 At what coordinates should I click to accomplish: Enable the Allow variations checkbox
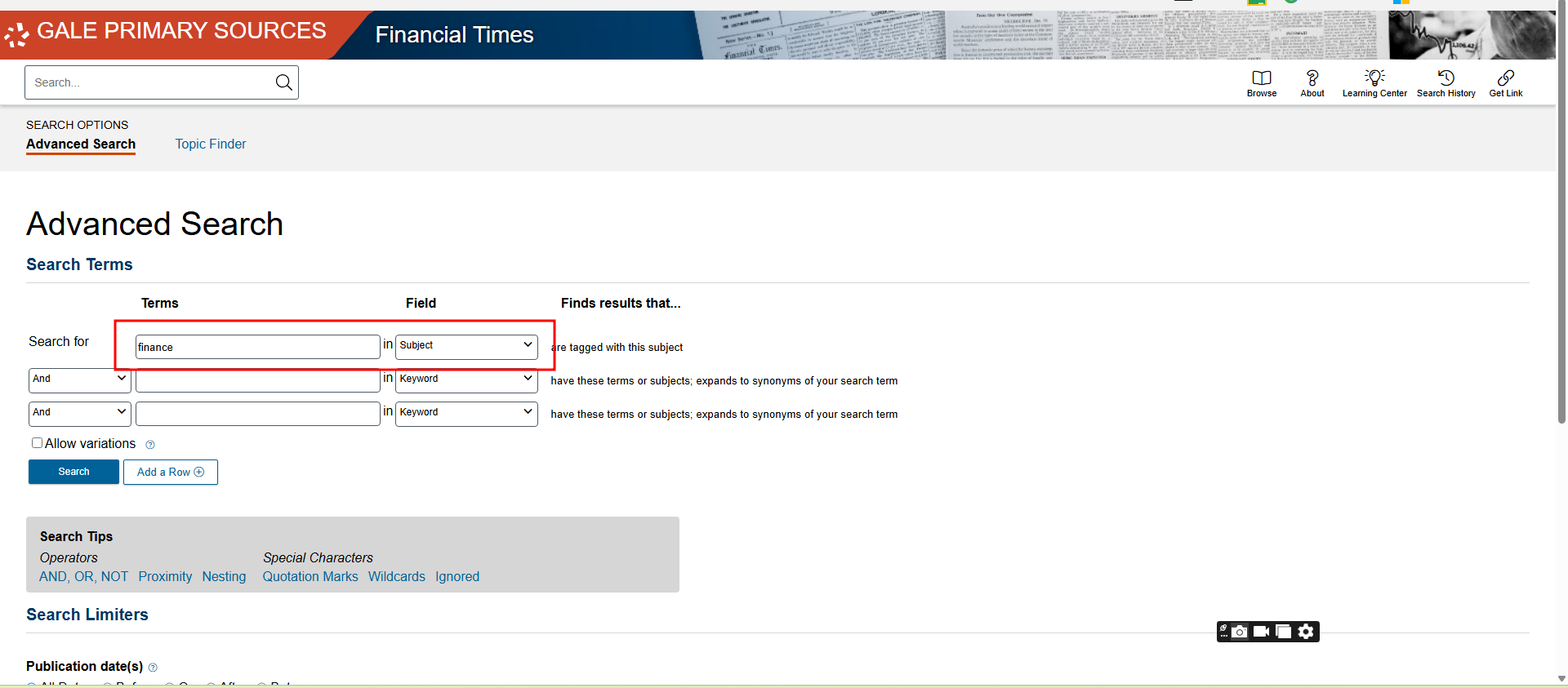pyautogui.click(x=37, y=443)
